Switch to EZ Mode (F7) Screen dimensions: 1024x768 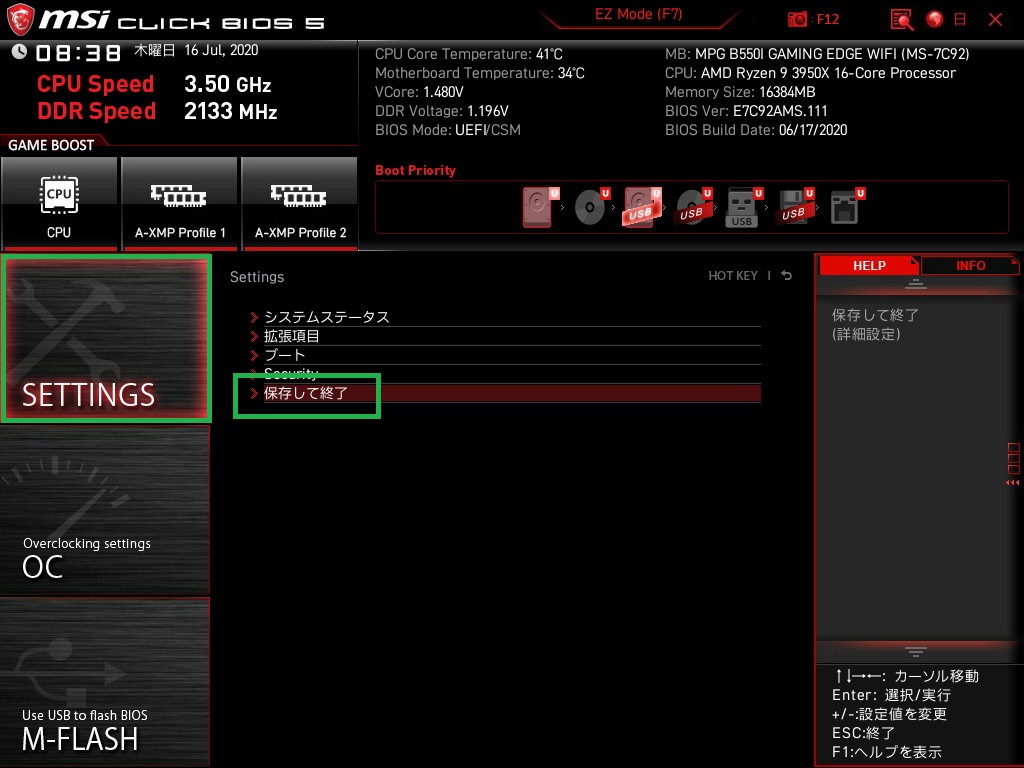[638, 14]
